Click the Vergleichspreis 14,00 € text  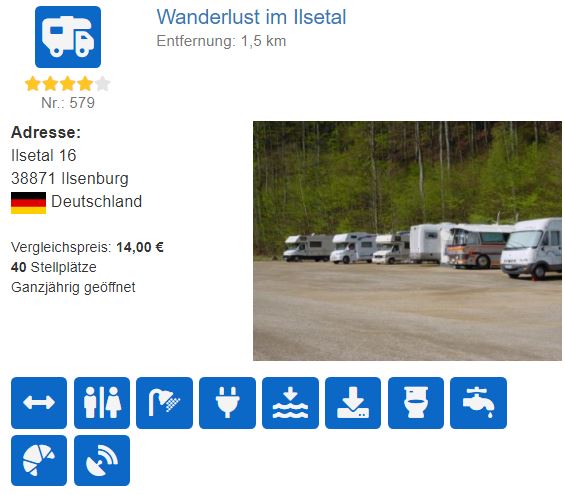87,247
